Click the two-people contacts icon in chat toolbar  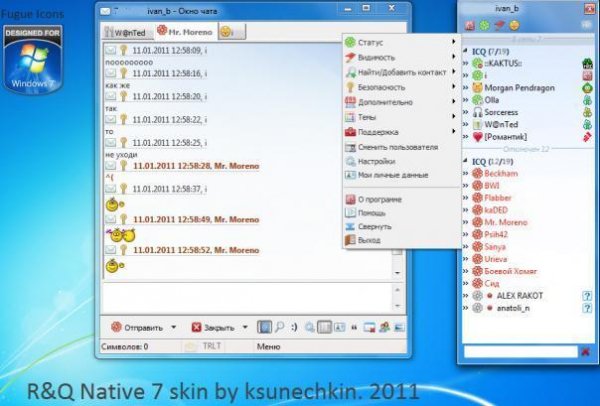pyautogui.click(x=384, y=327)
